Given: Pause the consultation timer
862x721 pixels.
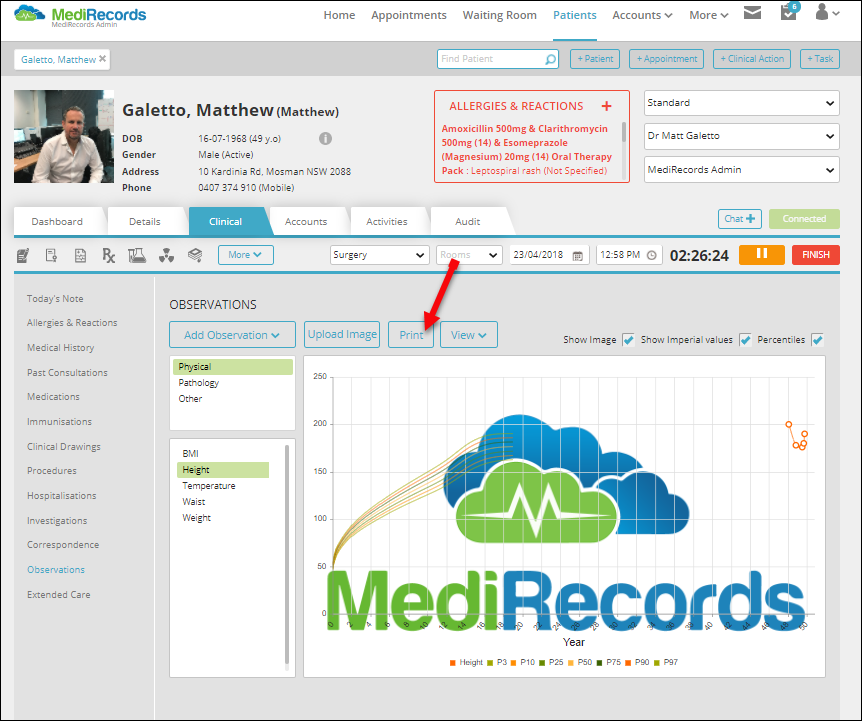Looking at the screenshot, I should point(761,254).
